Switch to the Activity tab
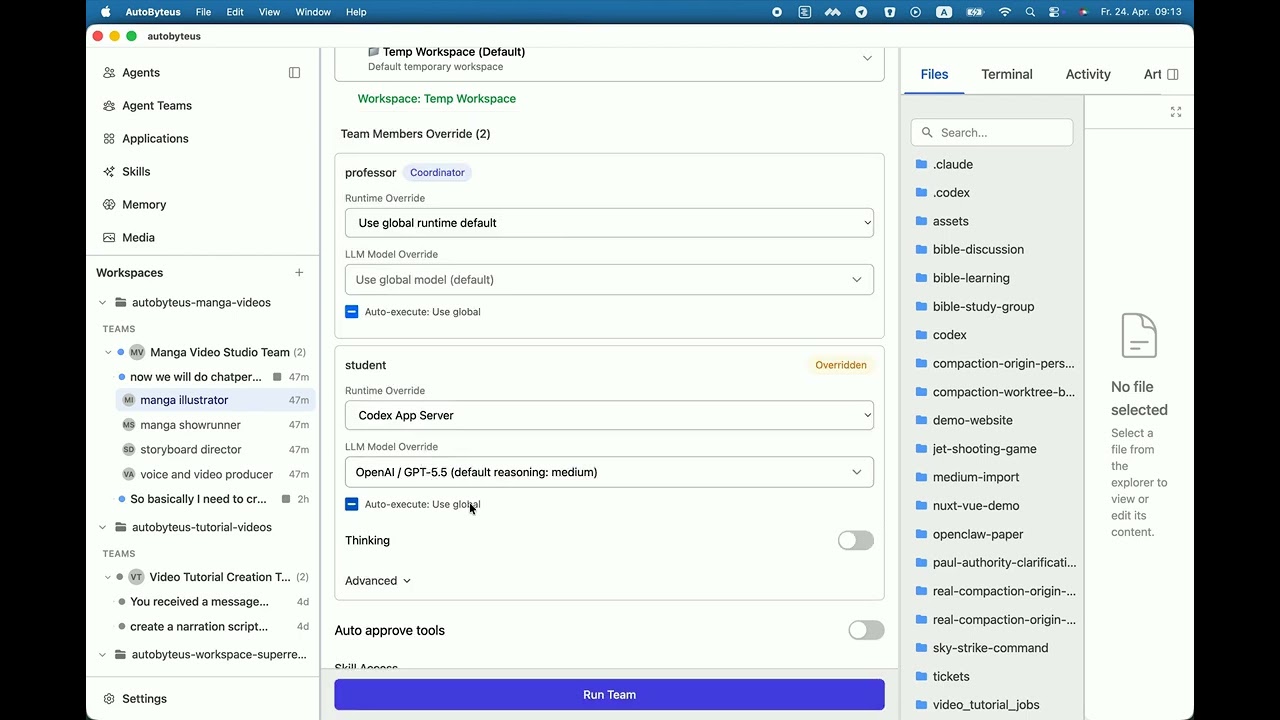The width and height of the screenshot is (1280, 720). coord(1088,74)
